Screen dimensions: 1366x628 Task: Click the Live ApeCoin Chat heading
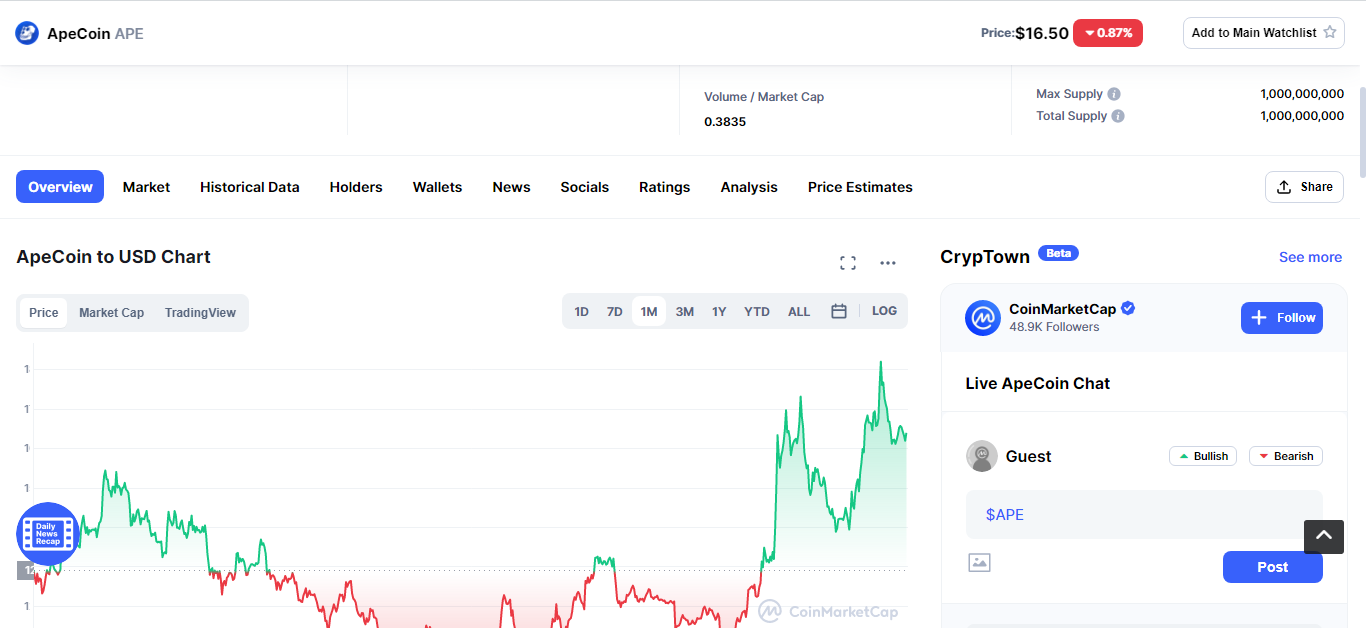click(1038, 384)
